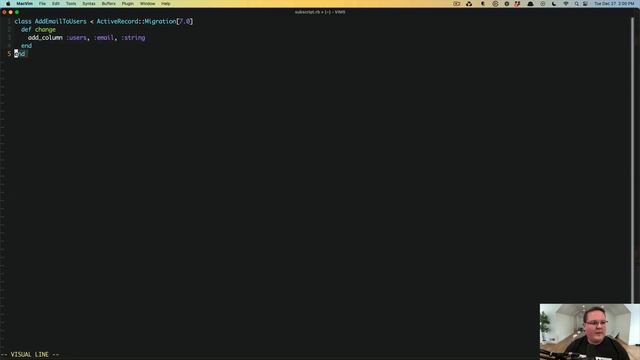The height and width of the screenshot is (360, 640).
Task: Click the vertical scrollbar of the editor
Action: click(x=633, y=159)
